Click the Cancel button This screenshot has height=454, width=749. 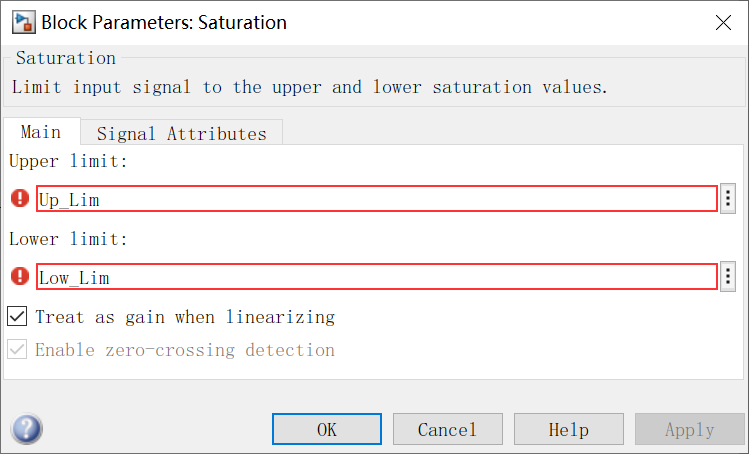448,429
